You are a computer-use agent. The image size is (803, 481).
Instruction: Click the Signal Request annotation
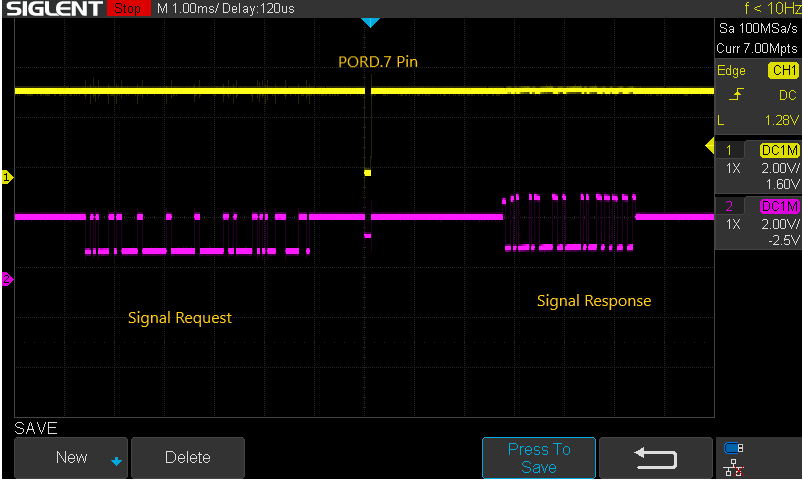tap(180, 318)
